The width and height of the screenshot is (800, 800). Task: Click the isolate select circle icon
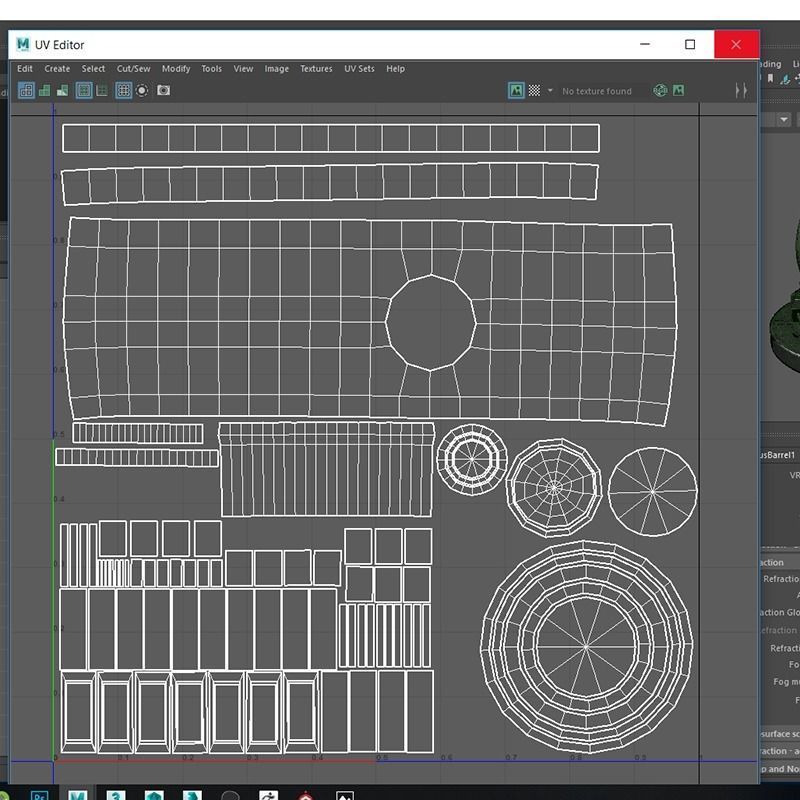click(142, 91)
